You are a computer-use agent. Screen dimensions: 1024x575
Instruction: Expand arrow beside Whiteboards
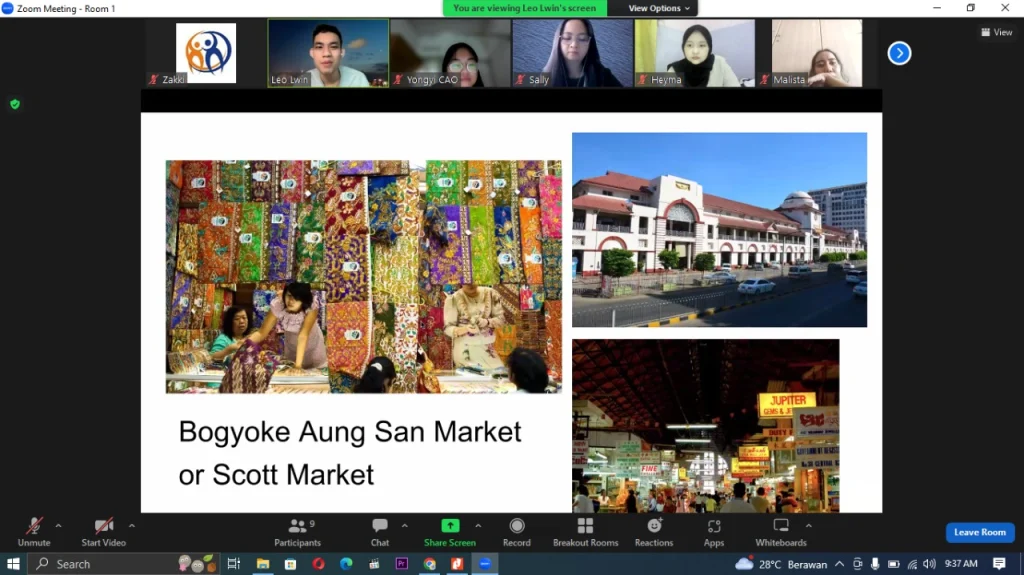click(808, 525)
